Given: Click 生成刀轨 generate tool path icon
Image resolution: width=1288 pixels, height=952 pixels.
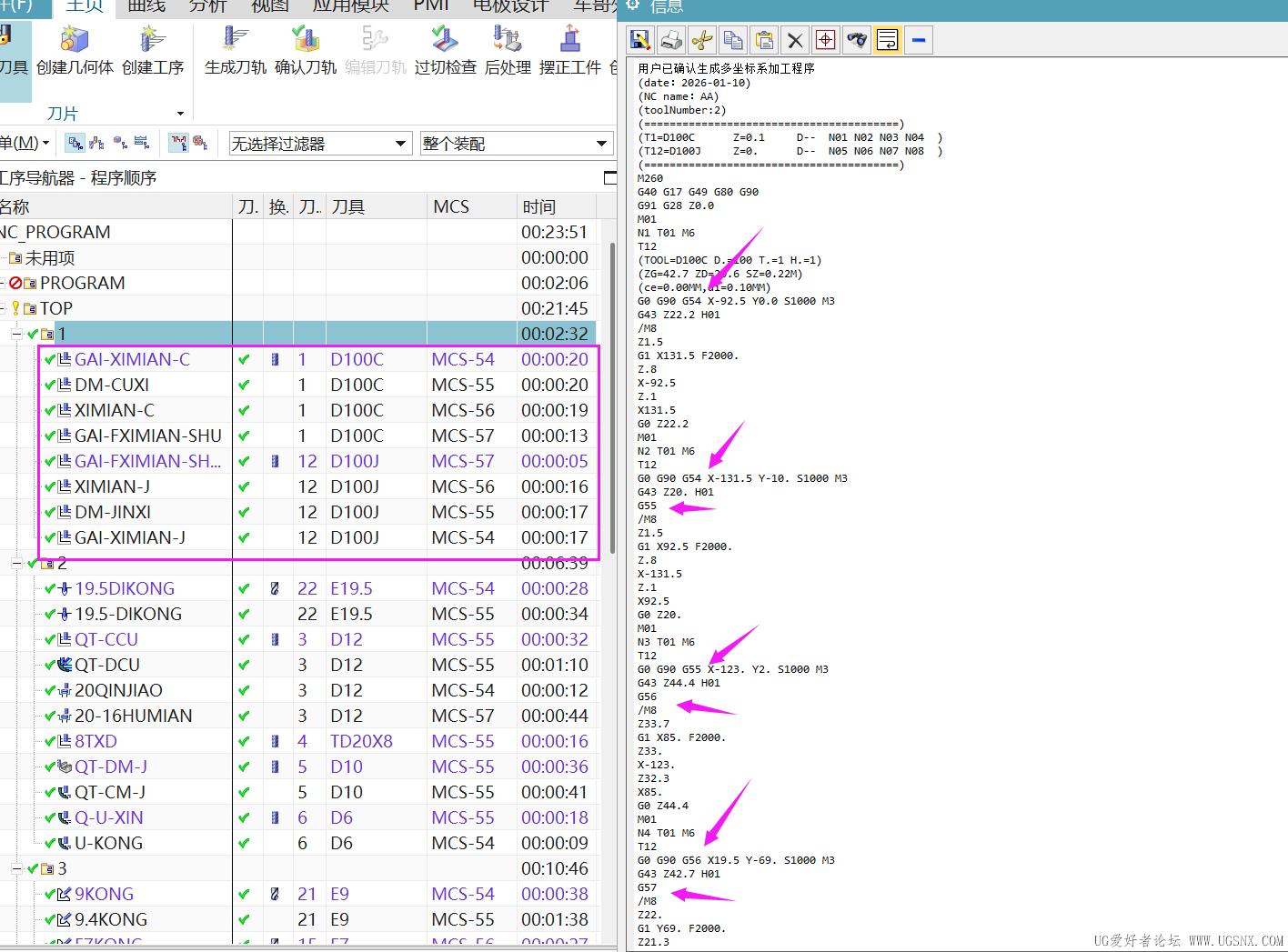Looking at the screenshot, I should (x=235, y=50).
